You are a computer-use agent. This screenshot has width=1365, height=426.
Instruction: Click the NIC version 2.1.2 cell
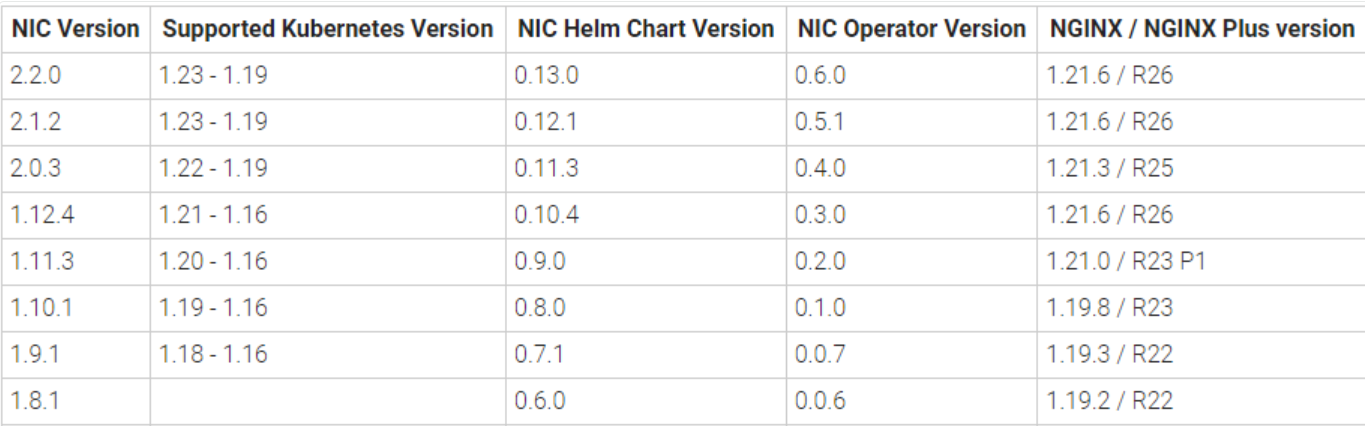point(35,122)
